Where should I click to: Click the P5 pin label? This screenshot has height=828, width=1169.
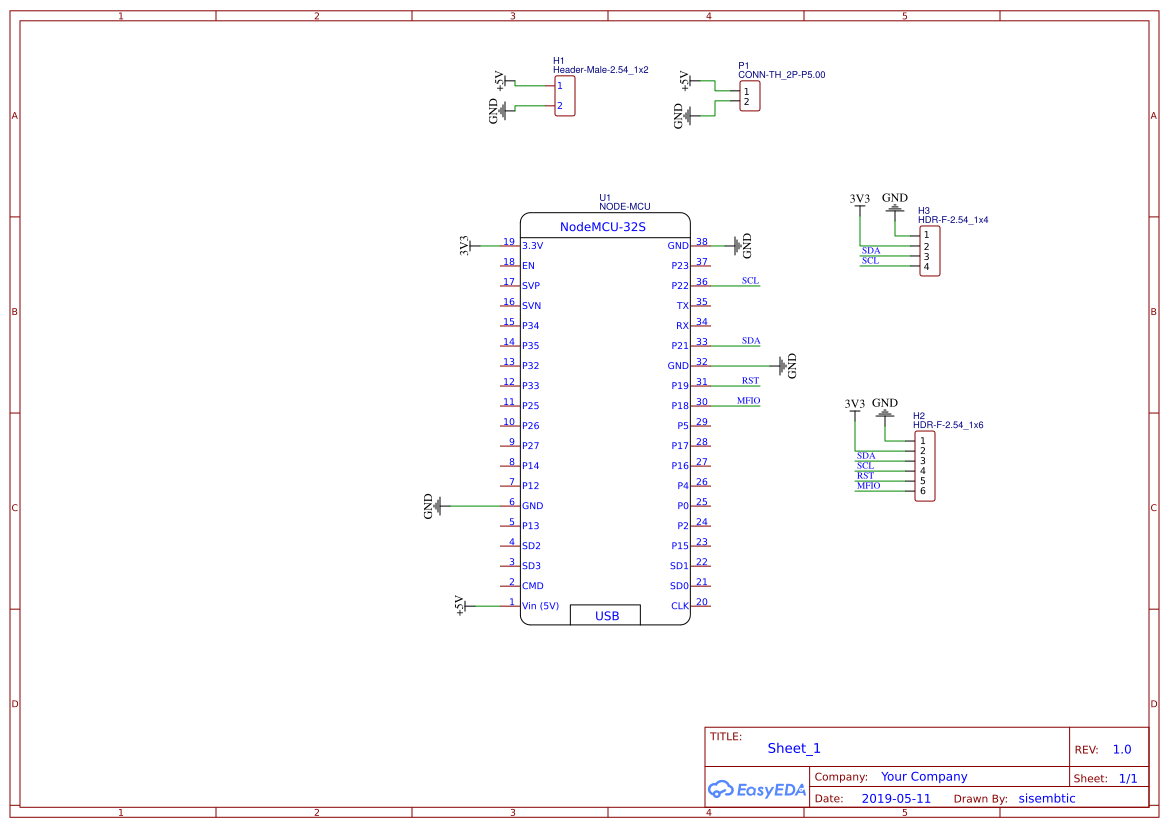pyautogui.click(x=683, y=426)
